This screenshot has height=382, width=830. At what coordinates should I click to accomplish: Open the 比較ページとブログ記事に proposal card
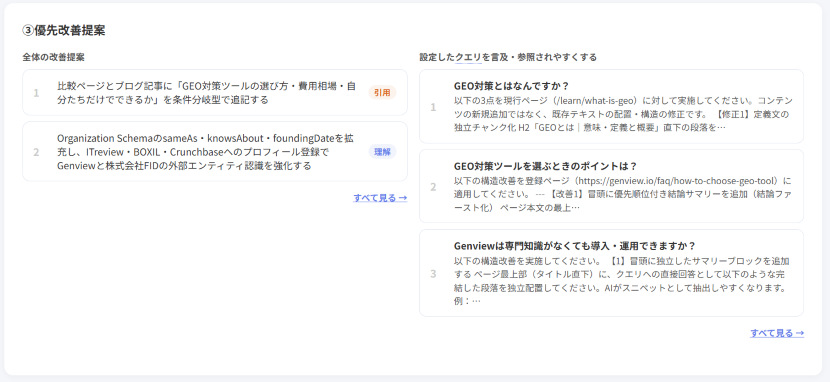215,93
